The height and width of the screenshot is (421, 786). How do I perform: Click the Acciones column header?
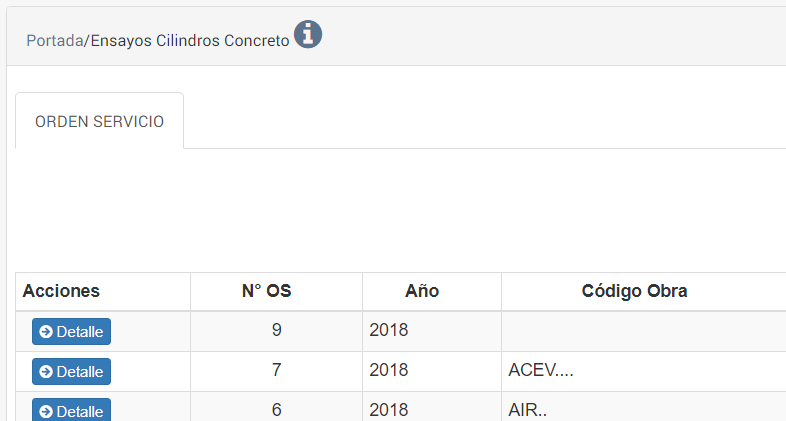(x=61, y=291)
